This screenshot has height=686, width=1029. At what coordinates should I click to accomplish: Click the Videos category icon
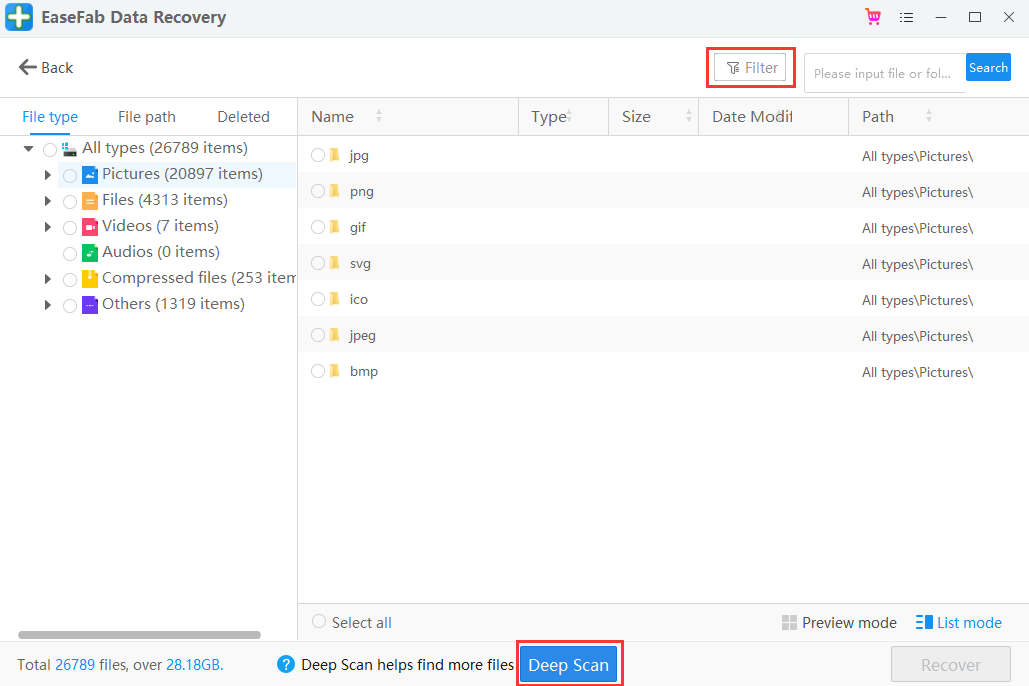point(90,226)
